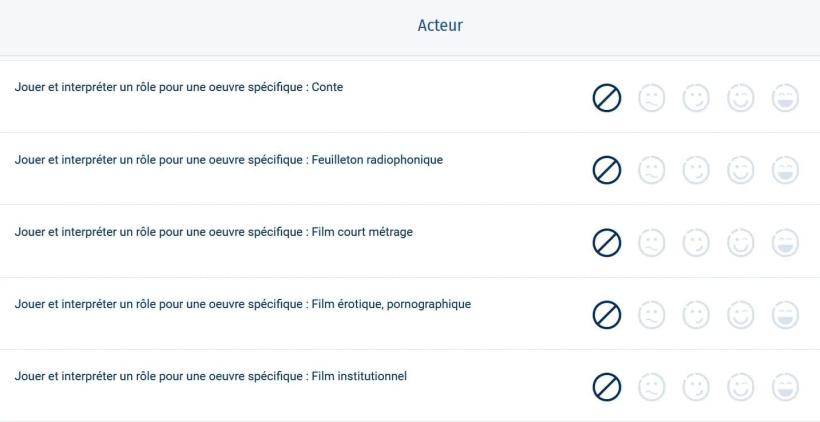
Task: Choose the unsure face for Film institutionnel
Action: (x=652, y=387)
